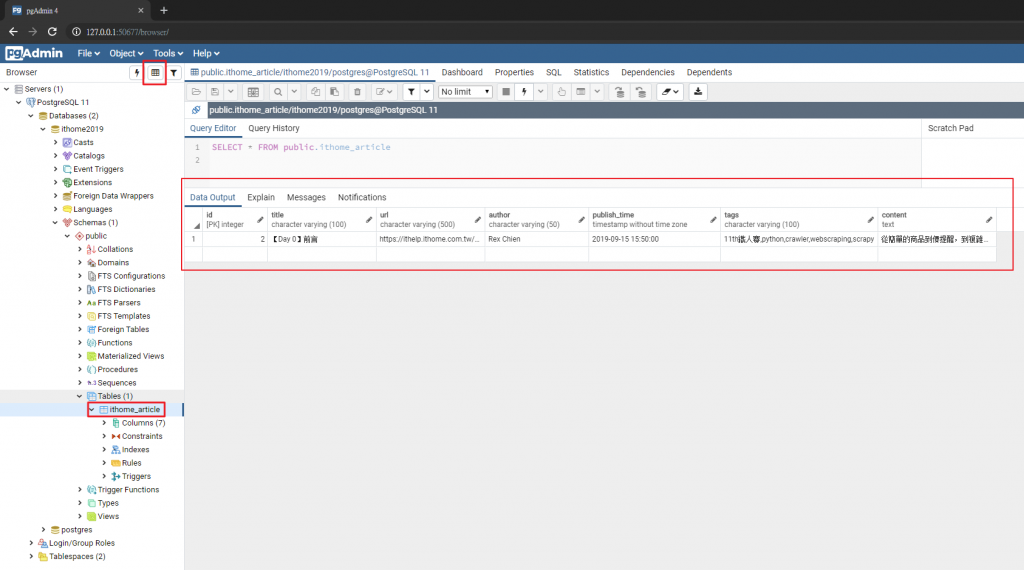Image resolution: width=1024 pixels, height=570 pixels.
Task: Select the ithome_article table in tree
Action: [135, 410]
